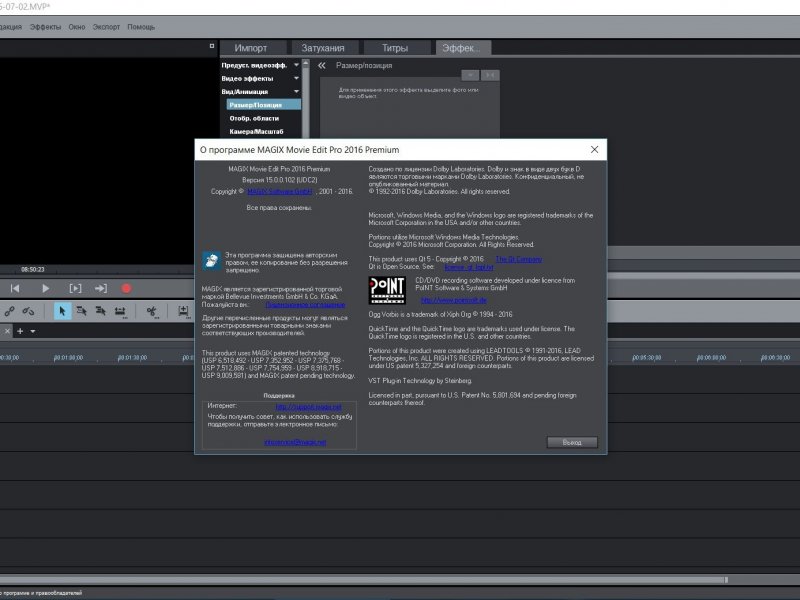This screenshot has width=800, height=600.
Task: Click the Поддержка heading in dialog
Action: pos(279,395)
